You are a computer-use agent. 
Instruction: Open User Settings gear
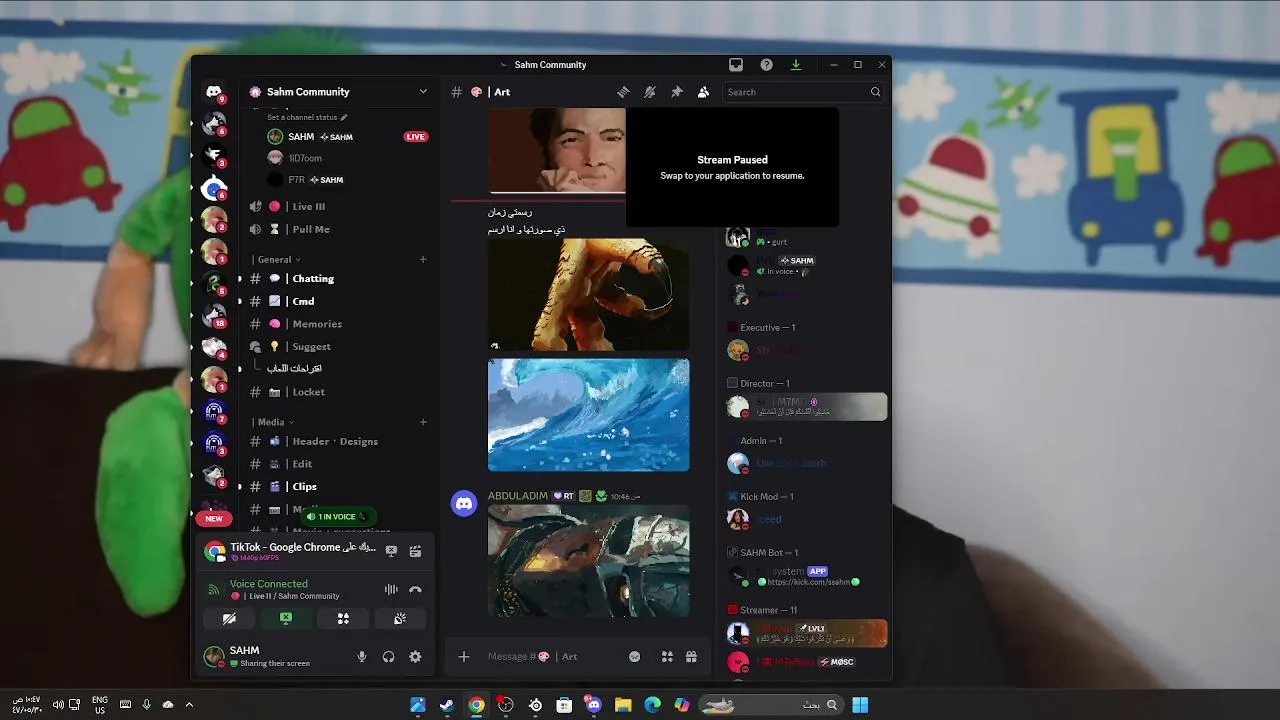pyautogui.click(x=415, y=657)
